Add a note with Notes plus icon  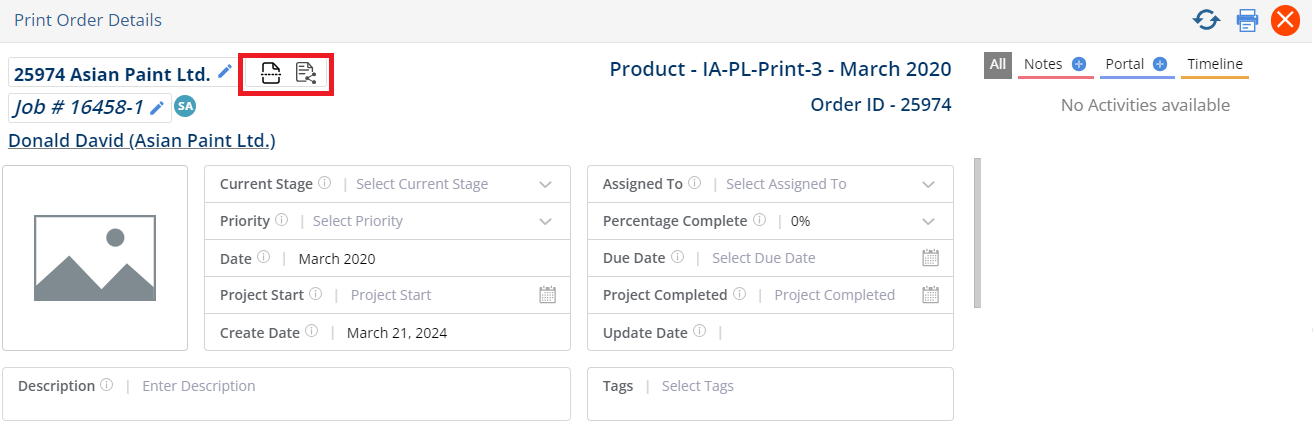(x=1079, y=64)
